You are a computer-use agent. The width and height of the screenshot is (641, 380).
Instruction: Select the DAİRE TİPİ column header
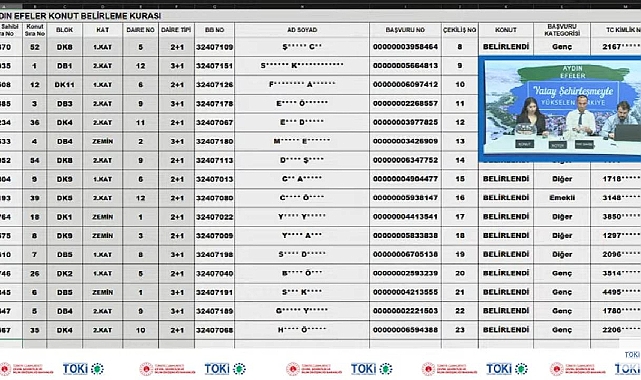[176, 30]
